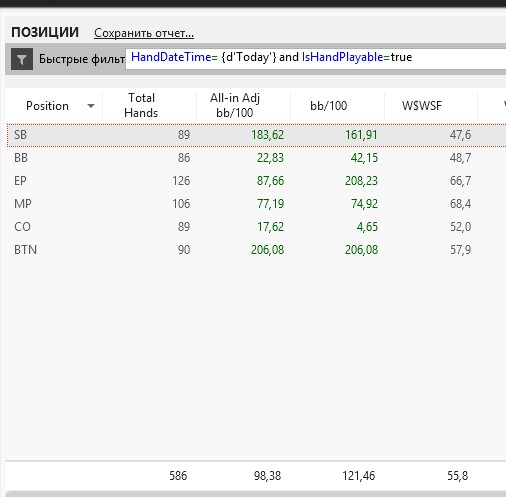Viewport: 506px width, 497px height.
Task: Click the 74,92 bb/100 value
Action: (364, 204)
